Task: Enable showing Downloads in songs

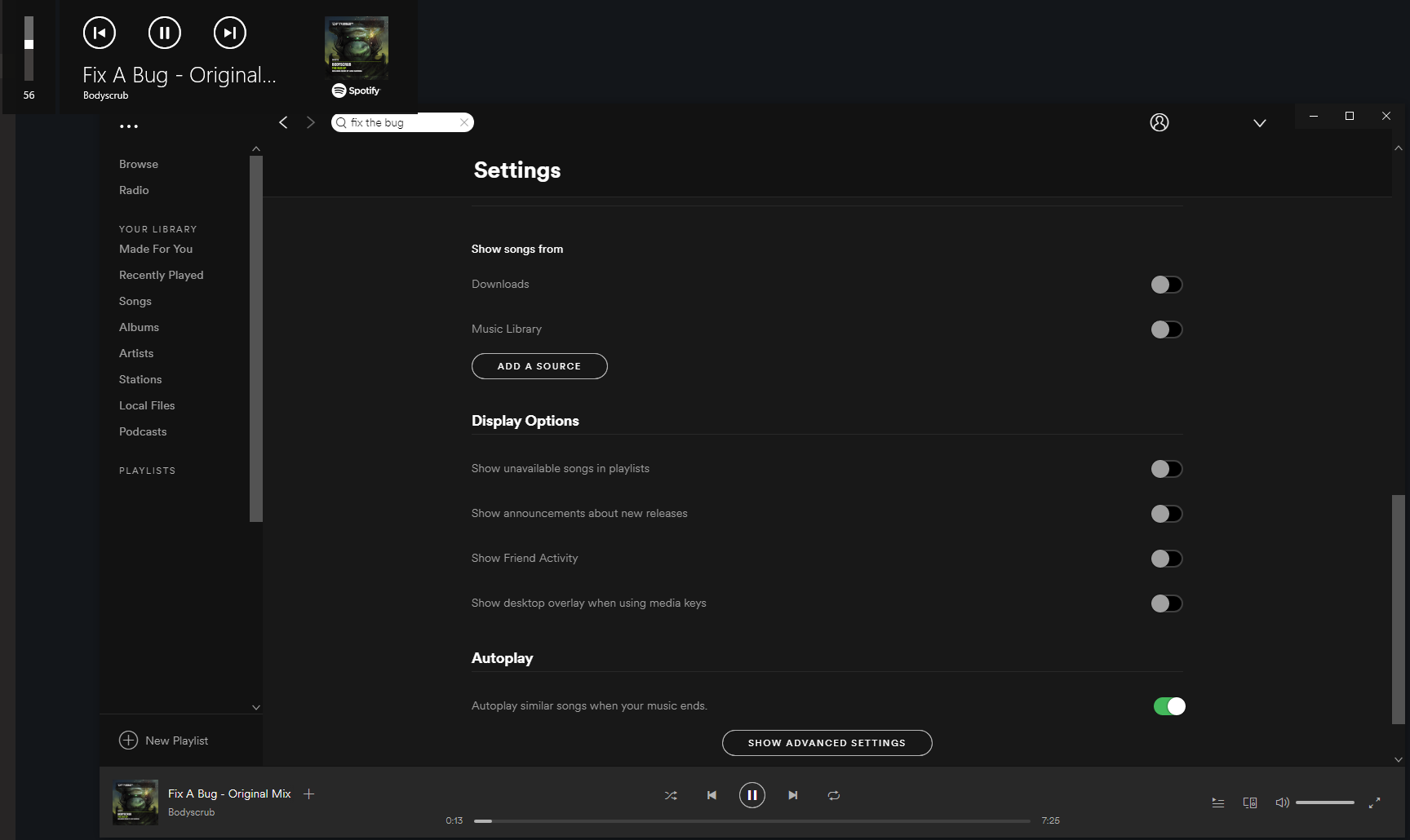Action: [x=1167, y=284]
